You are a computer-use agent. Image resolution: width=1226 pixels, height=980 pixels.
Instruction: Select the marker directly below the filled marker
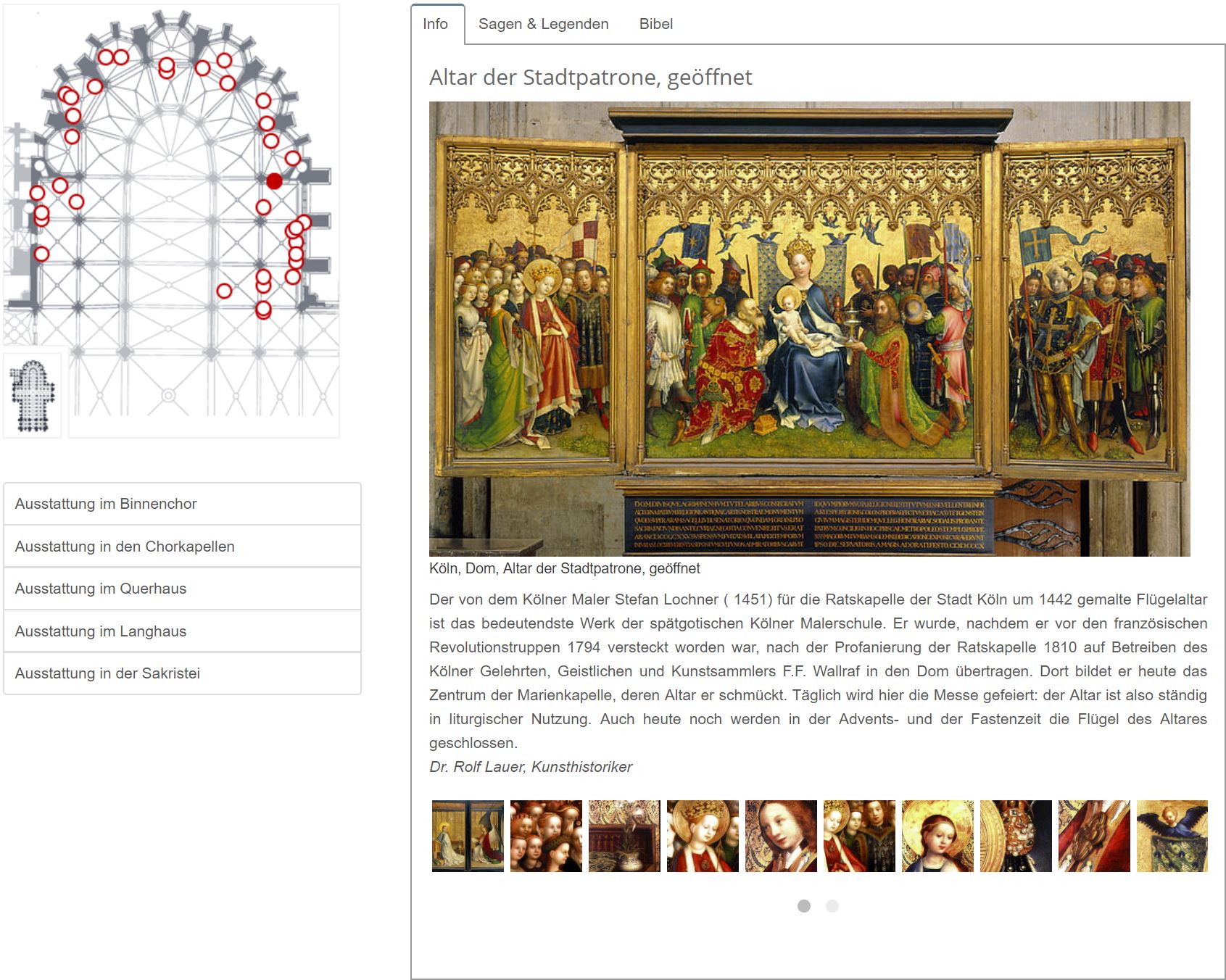264,207
